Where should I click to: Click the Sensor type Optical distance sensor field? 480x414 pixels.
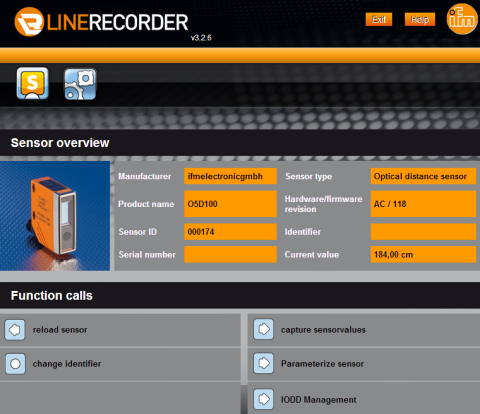click(423, 176)
